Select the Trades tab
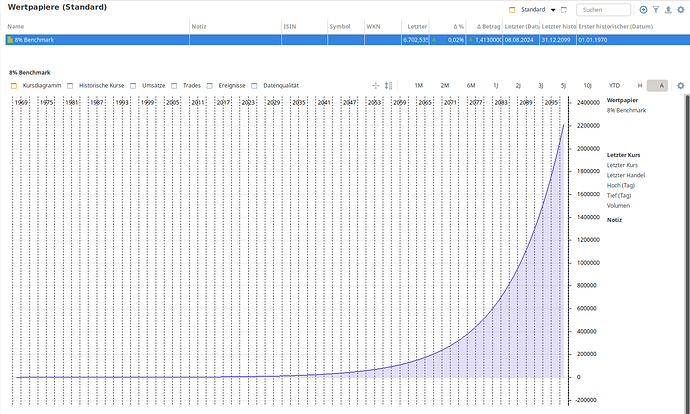The image size is (690, 414). click(x=191, y=86)
